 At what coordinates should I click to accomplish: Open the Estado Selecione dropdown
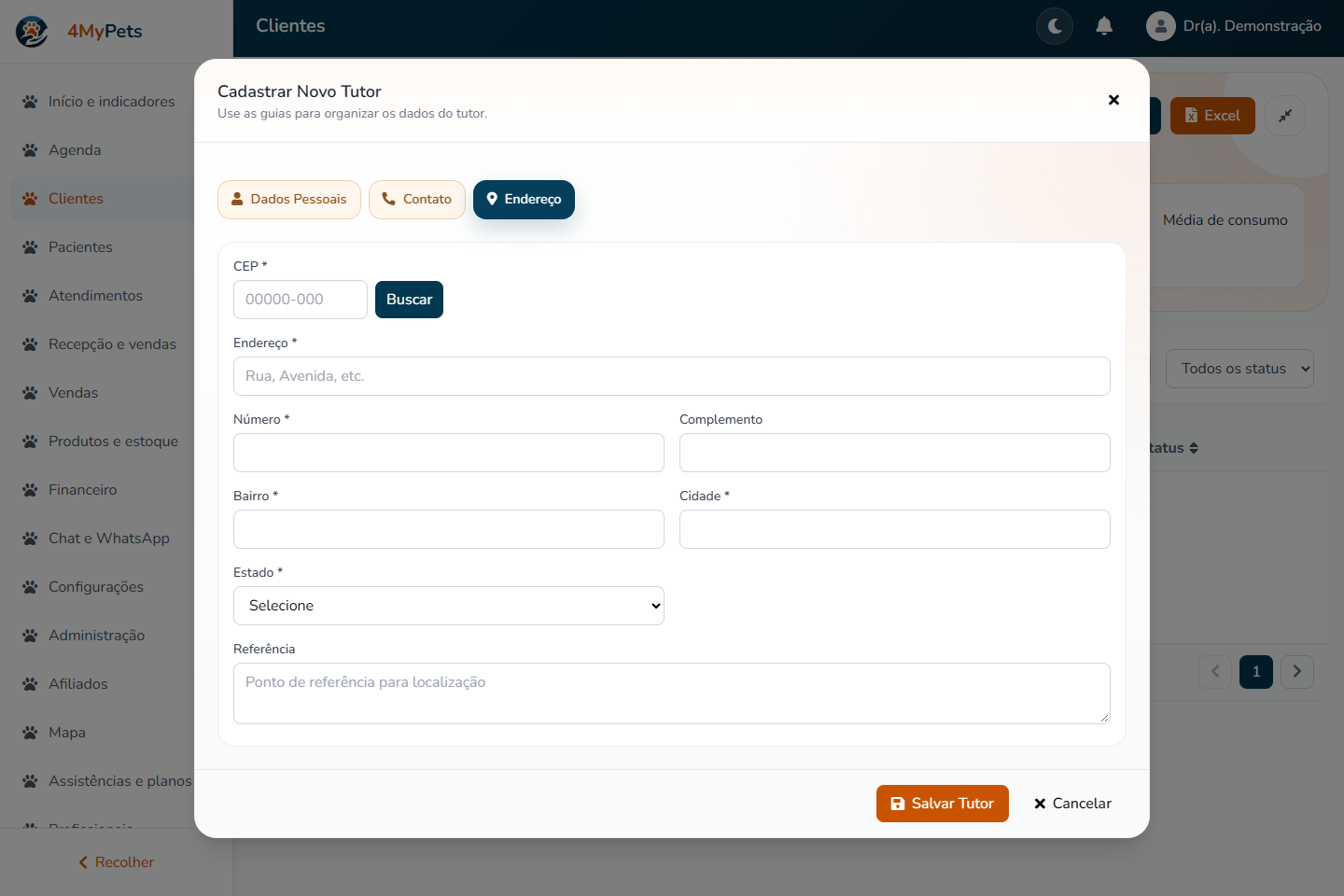click(x=449, y=606)
